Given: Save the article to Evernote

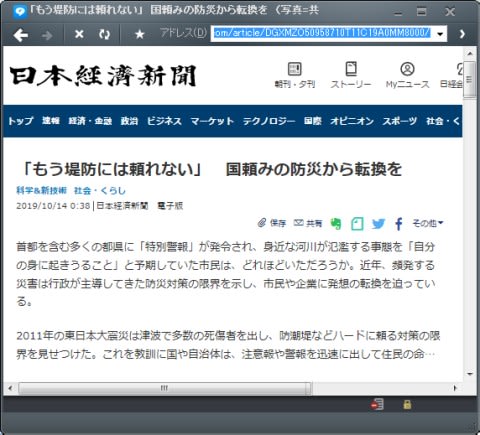Looking at the screenshot, I should (336, 224).
